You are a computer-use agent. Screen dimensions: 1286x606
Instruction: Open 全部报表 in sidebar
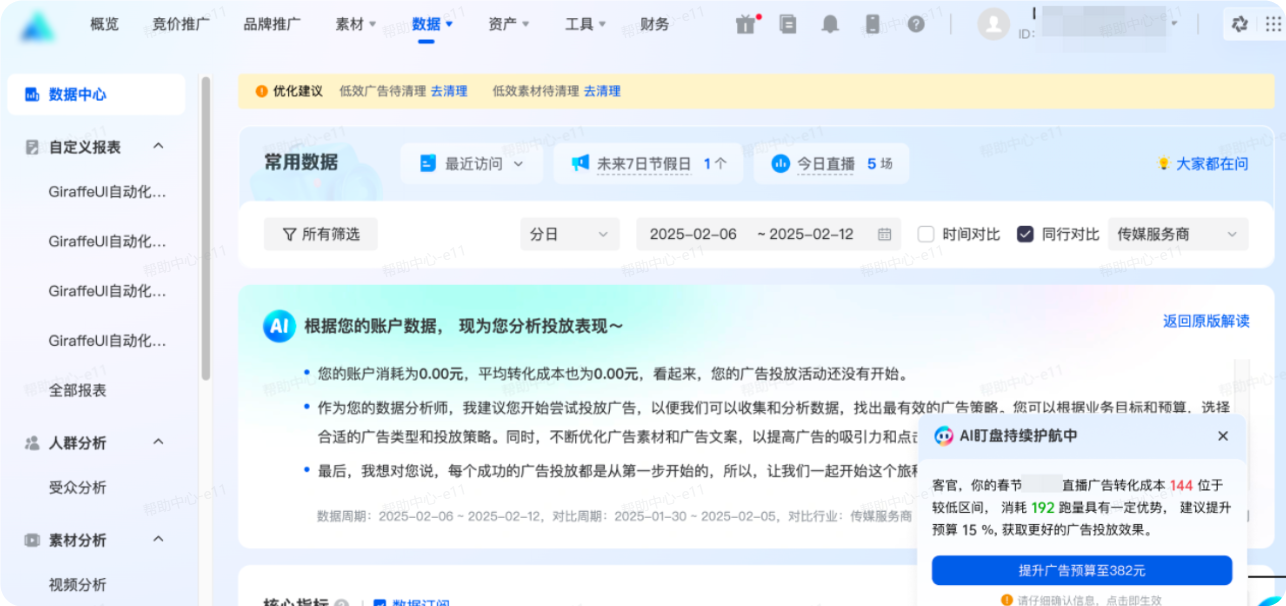[x=77, y=390]
